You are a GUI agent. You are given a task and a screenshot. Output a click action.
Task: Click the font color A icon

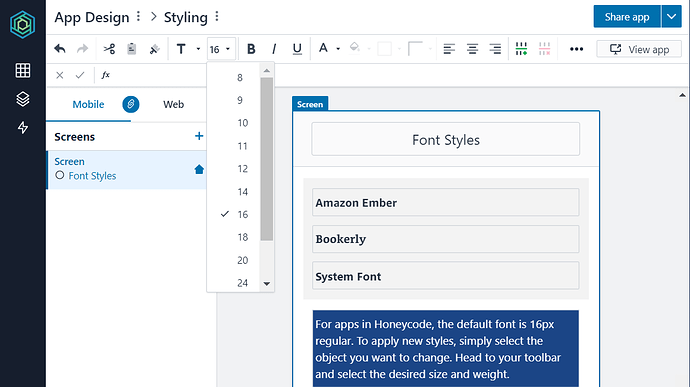coord(323,48)
